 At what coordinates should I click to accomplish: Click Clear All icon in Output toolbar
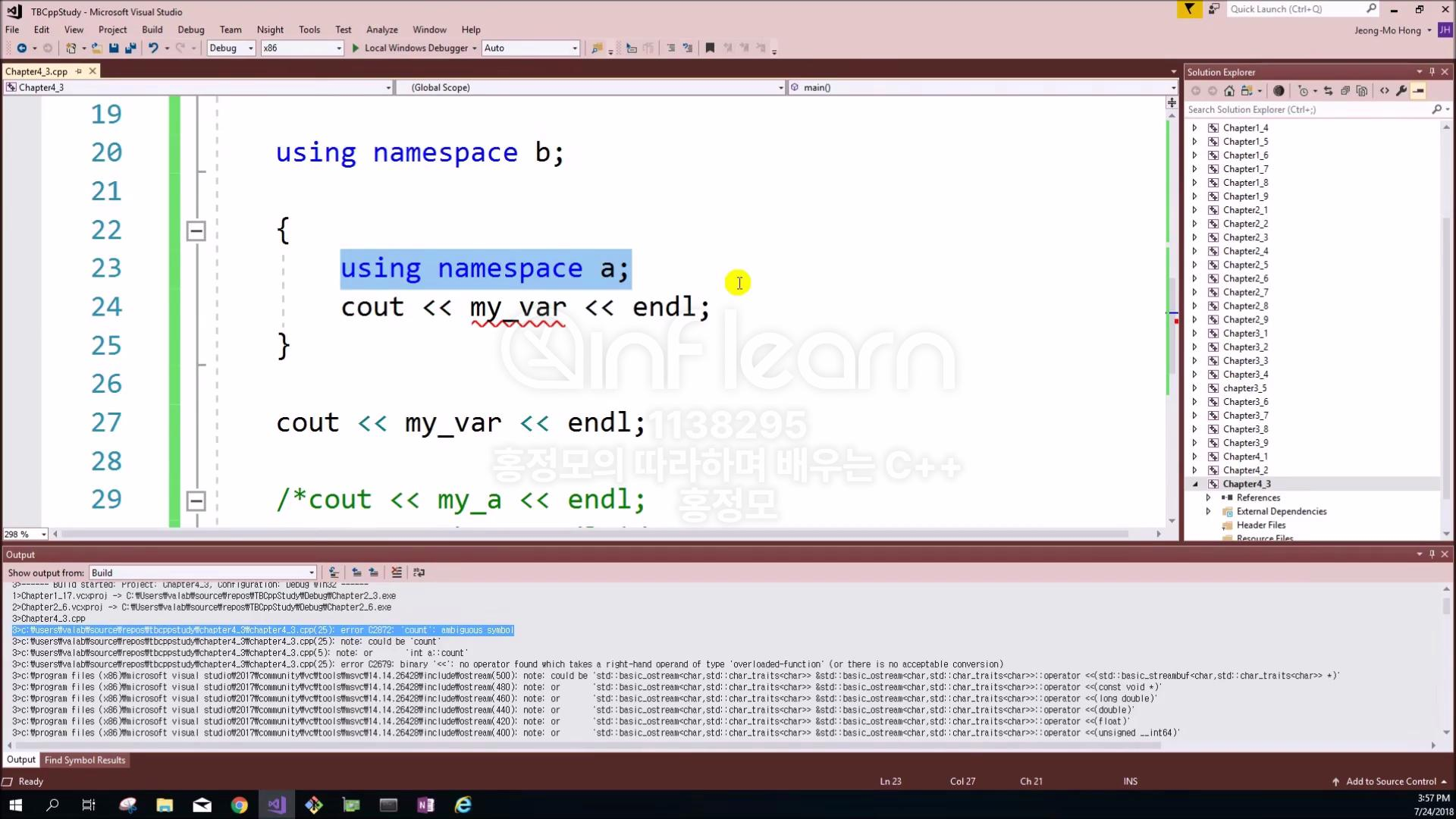tap(396, 573)
